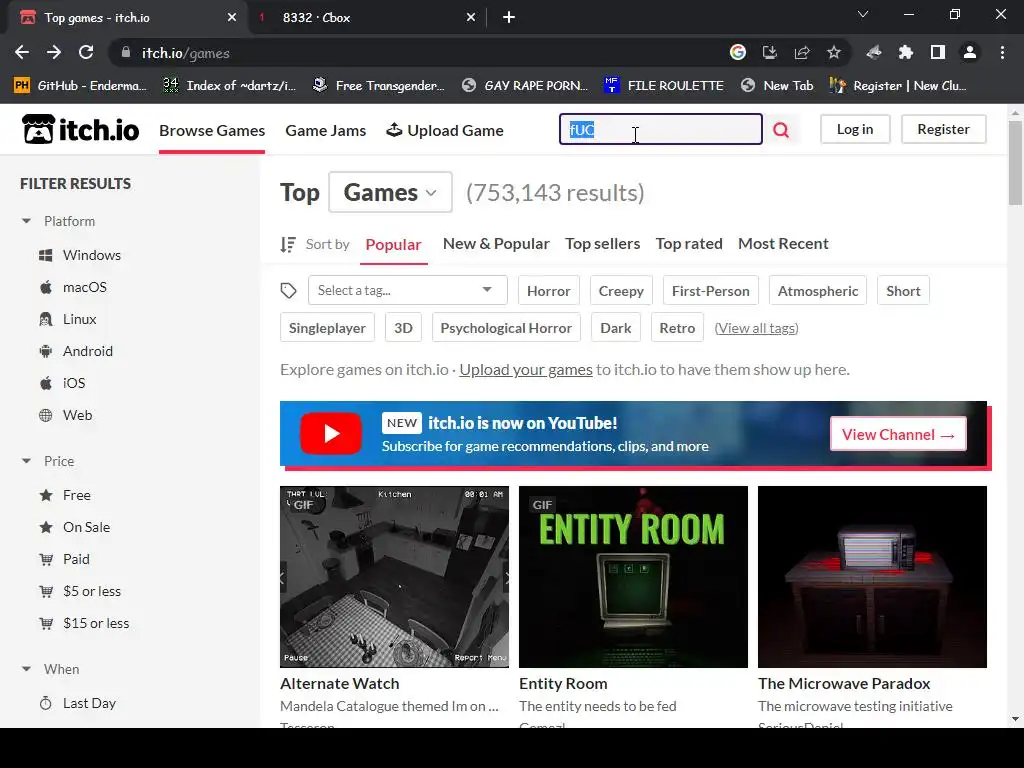This screenshot has height=768, width=1024.
Task: Select the First-Person tag
Action: tap(711, 291)
